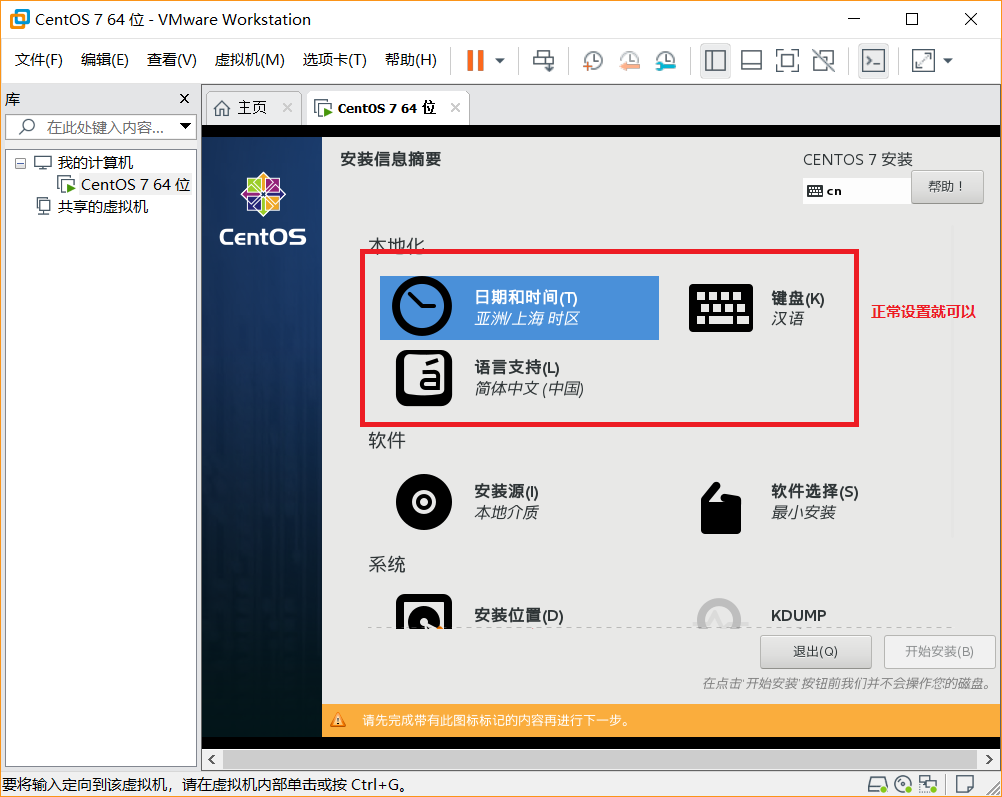Click the 本地介质 install source text
The height and width of the screenshot is (797, 1002).
point(505,513)
